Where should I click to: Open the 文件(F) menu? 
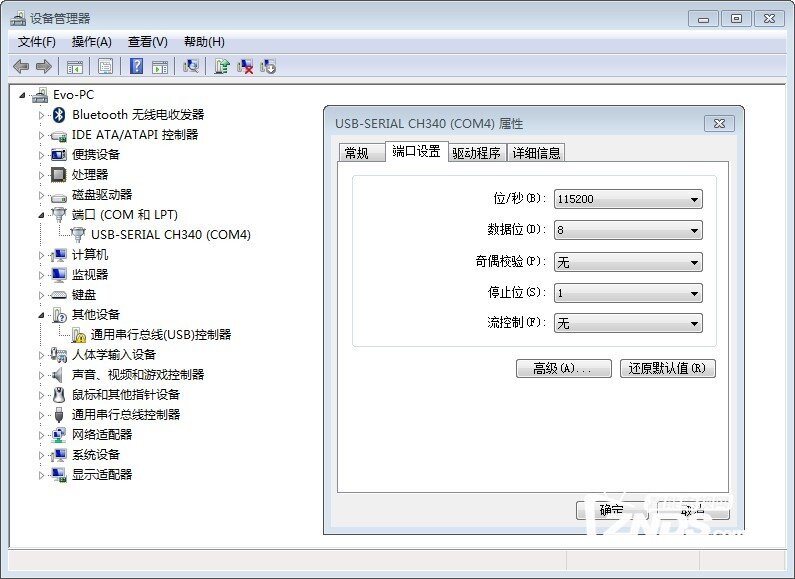pyautogui.click(x=37, y=42)
